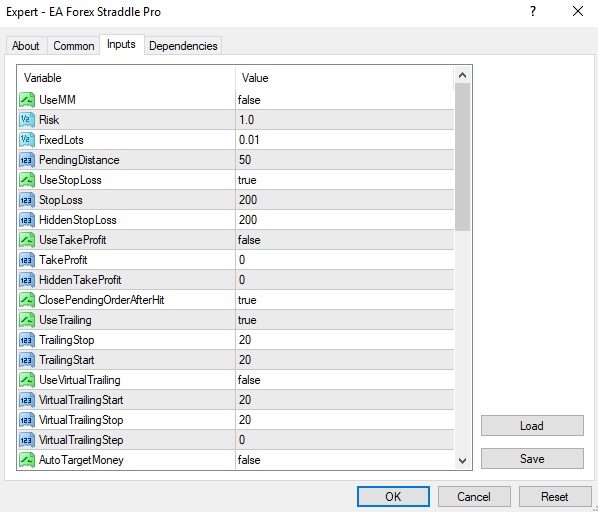Open the Dependencies tab
This screenshot has height=512, width=598.
click(183, 46)
